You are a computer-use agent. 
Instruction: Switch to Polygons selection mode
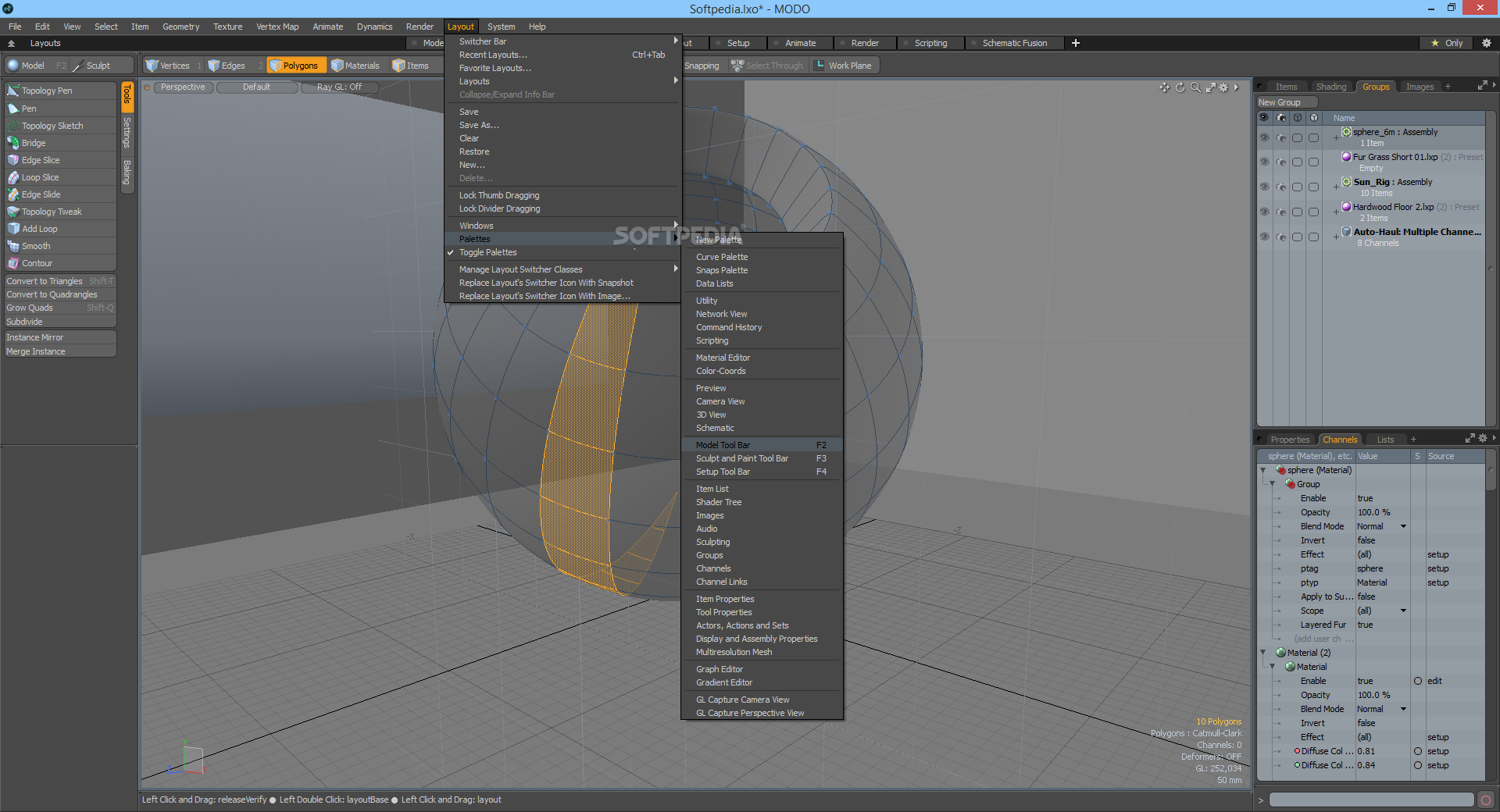click(x=297, y=66)
